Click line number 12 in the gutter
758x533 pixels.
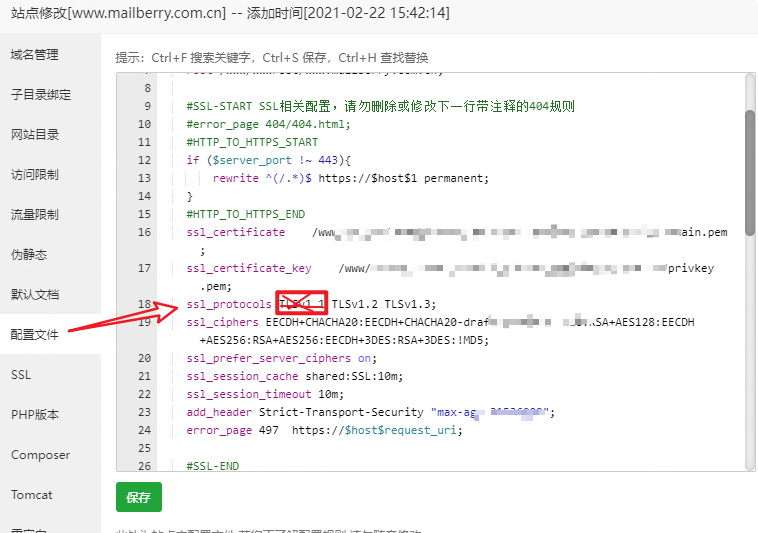[144, 160]
